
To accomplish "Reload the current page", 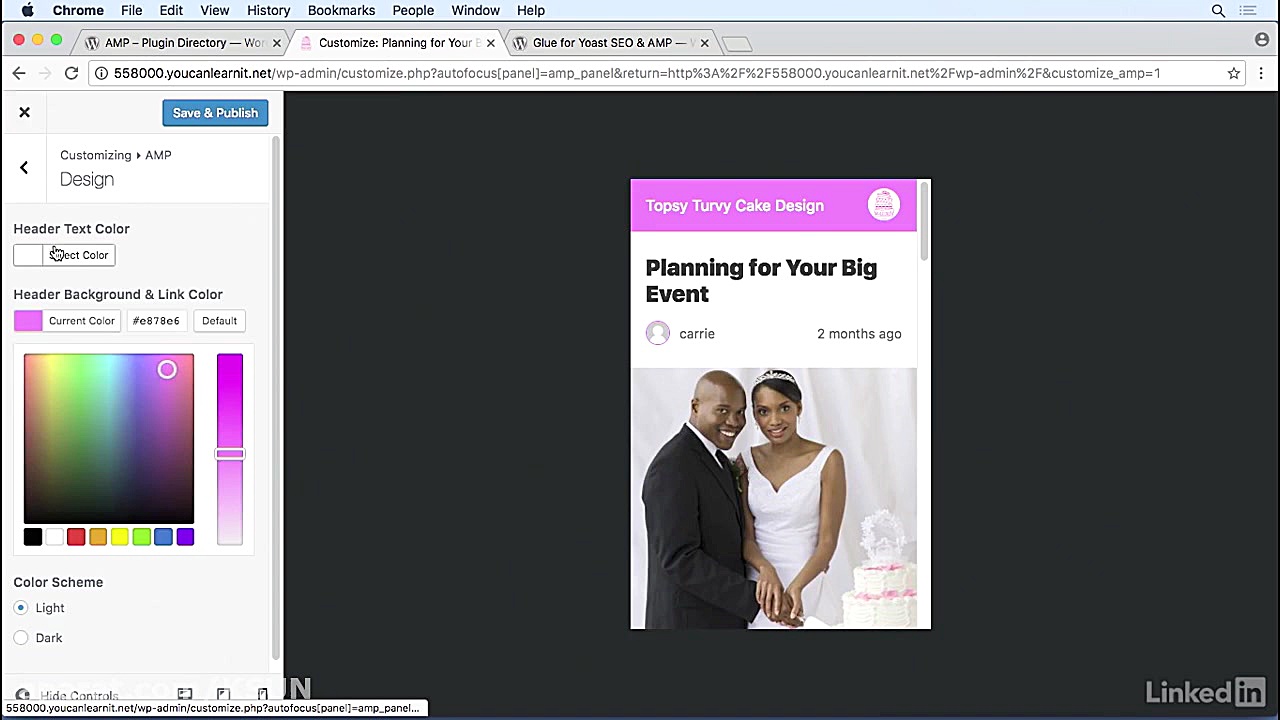I will [x=71, y=73].
